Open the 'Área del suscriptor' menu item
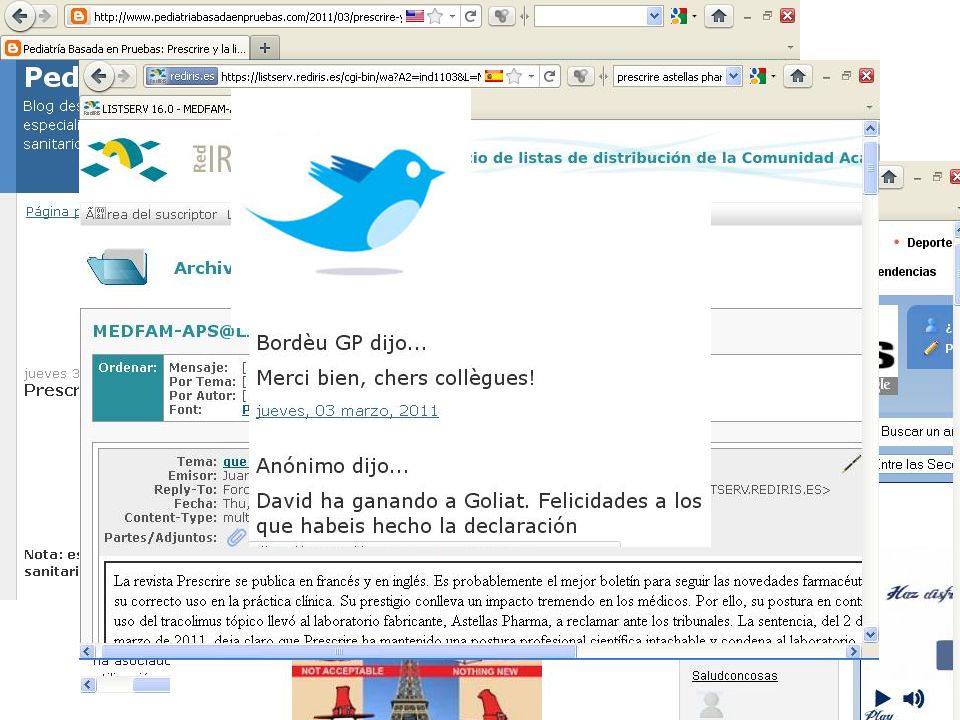 click(151, 214)
